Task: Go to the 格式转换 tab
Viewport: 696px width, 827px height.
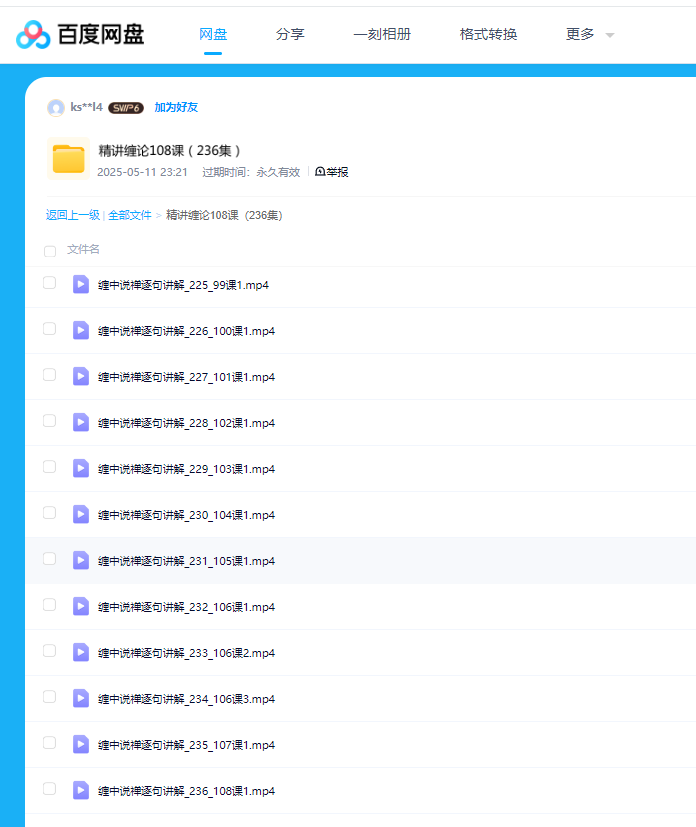Action: (488, 35)
